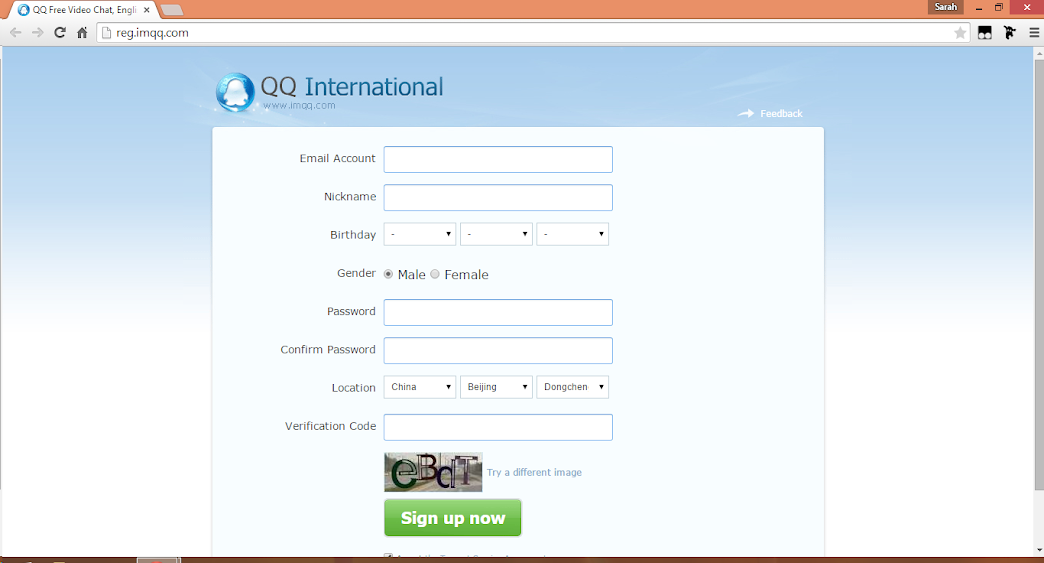Click the Confirm Password input field
Screen dimensions: 1044x563
coord(498,351)
